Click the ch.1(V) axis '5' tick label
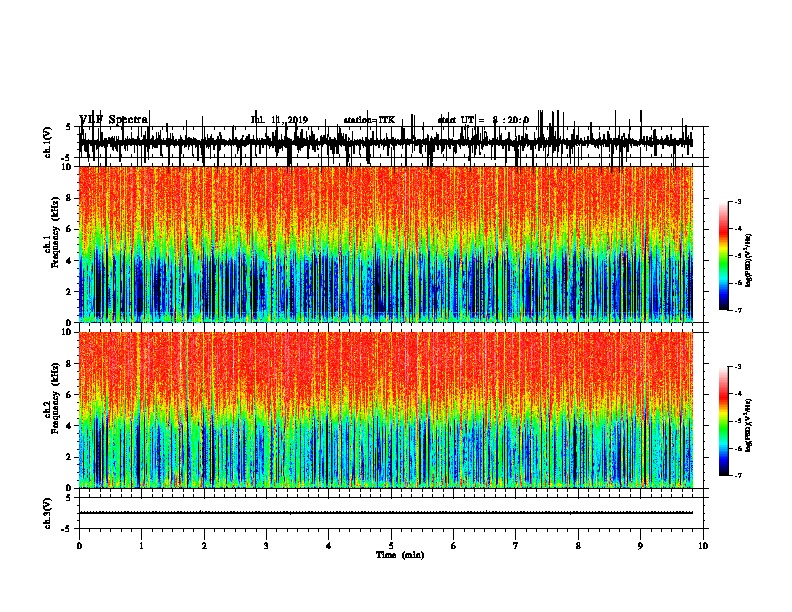 tap(68, 127)
